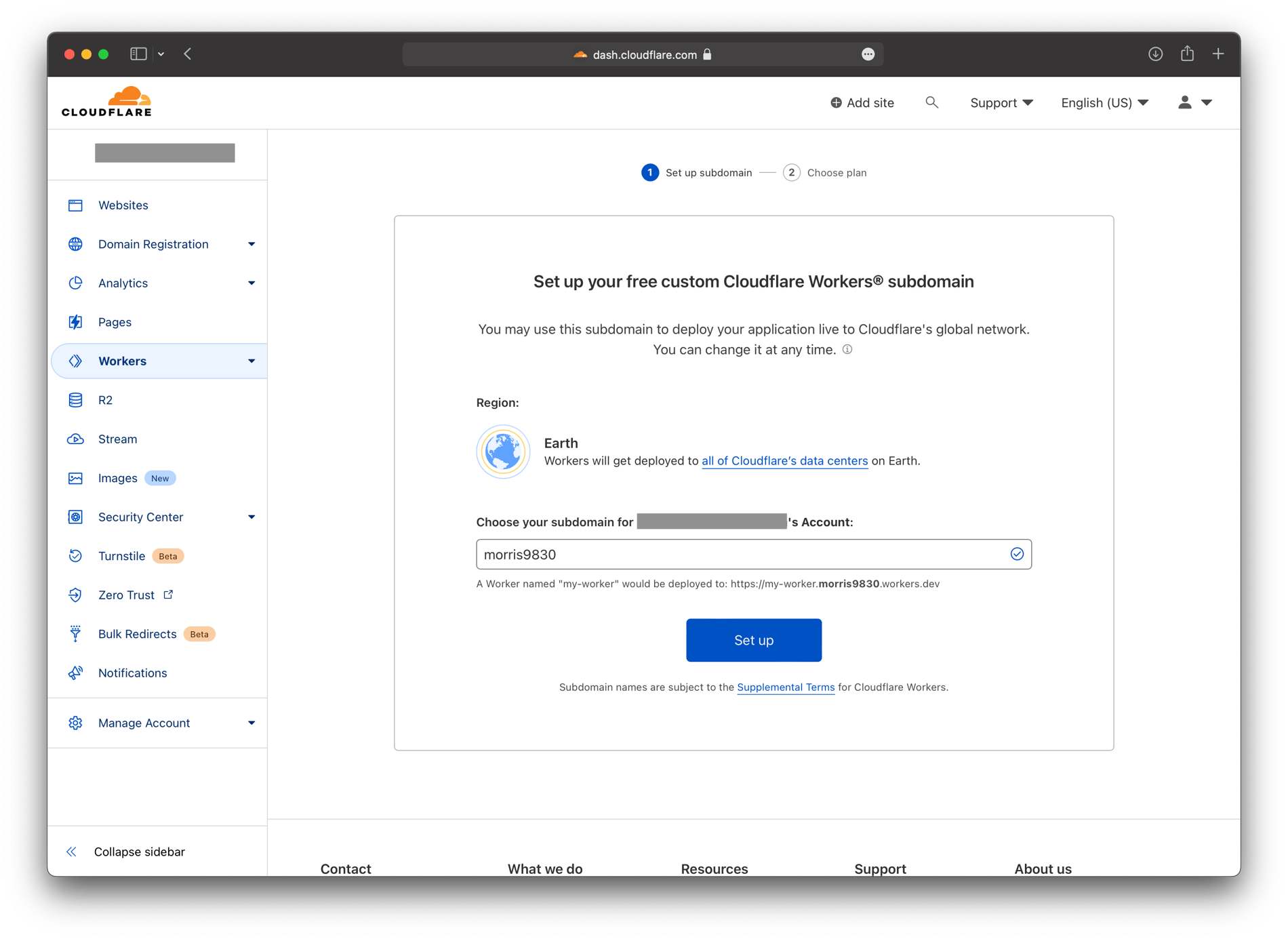
Task: Click the Notifications bell icon
Action: (x=75, y=673)
